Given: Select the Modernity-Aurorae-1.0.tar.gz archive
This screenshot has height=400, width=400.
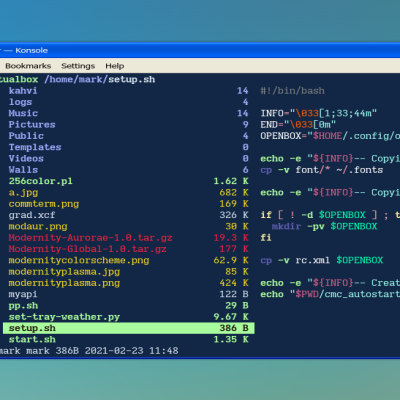Looking at the screenshot, I should [x=128, y=238].
